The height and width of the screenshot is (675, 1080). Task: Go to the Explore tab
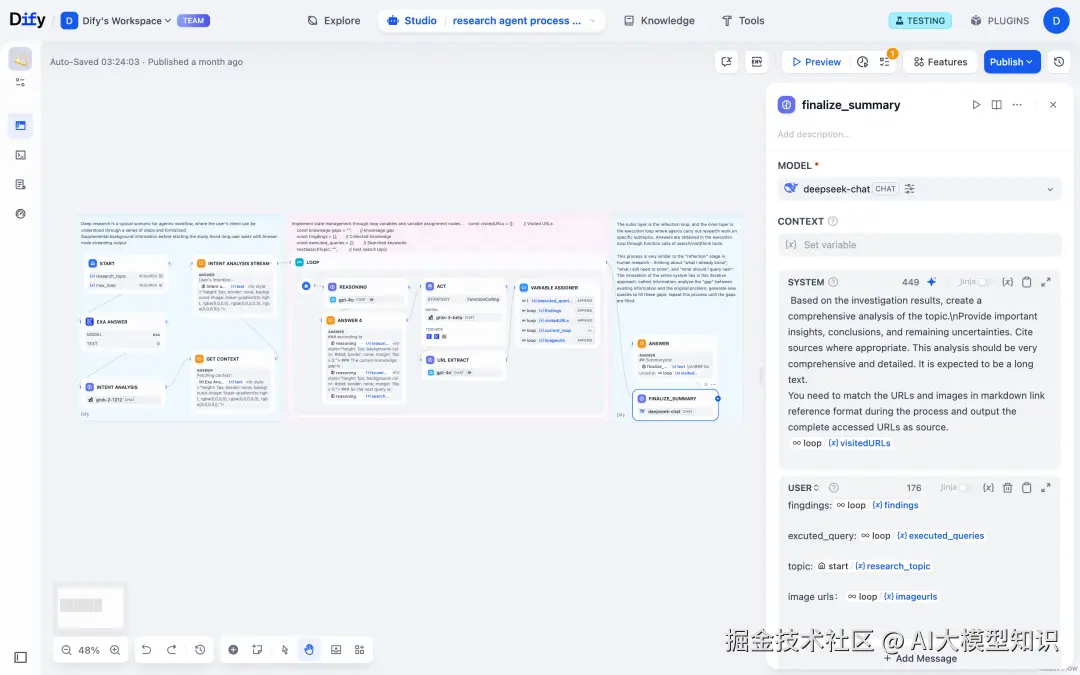[x=334, y=21]
